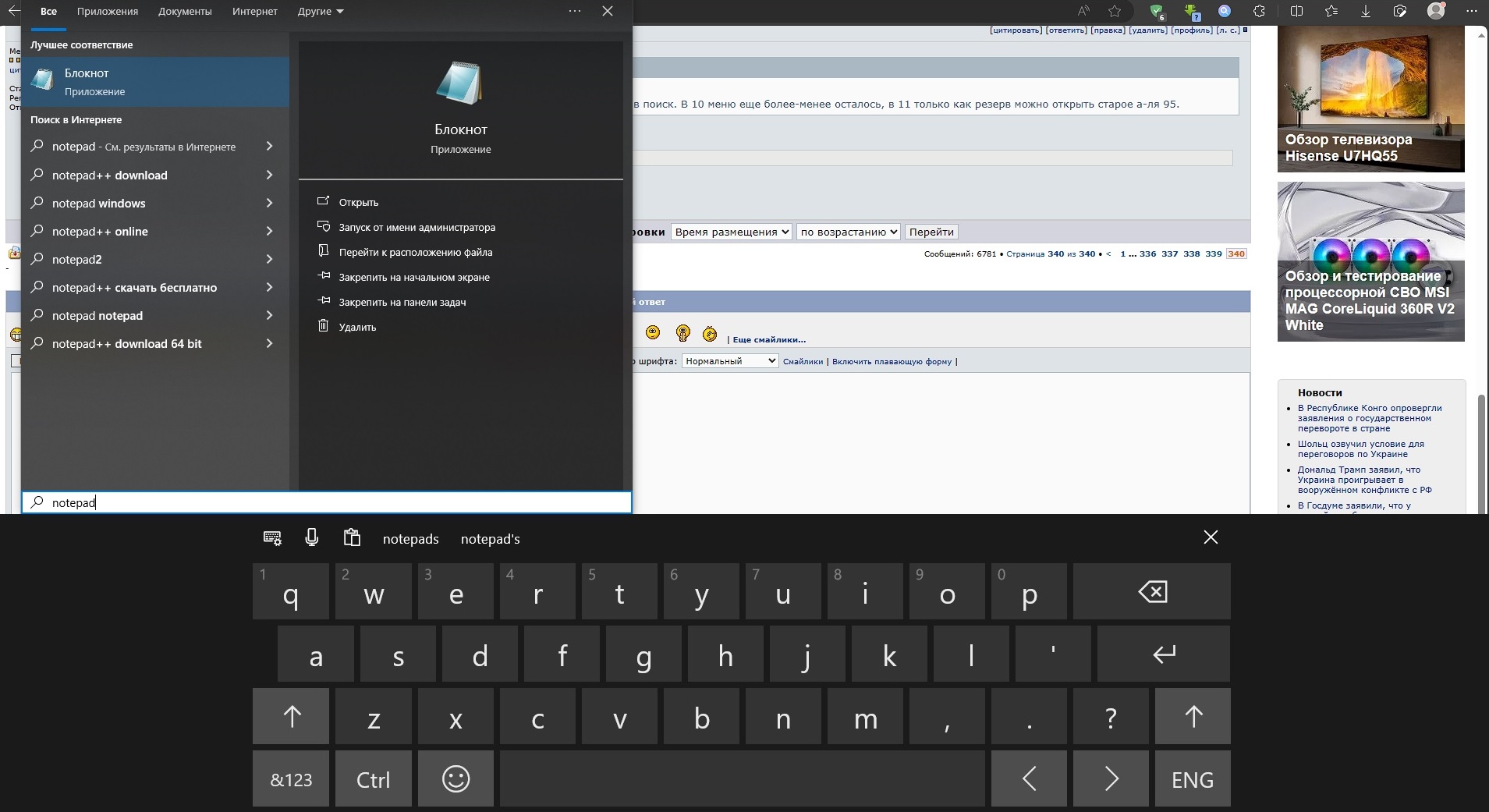Open clipboard history on the touch keyboard
Viewport: 1489px width, 812px height.
click(x=352, y=537)
